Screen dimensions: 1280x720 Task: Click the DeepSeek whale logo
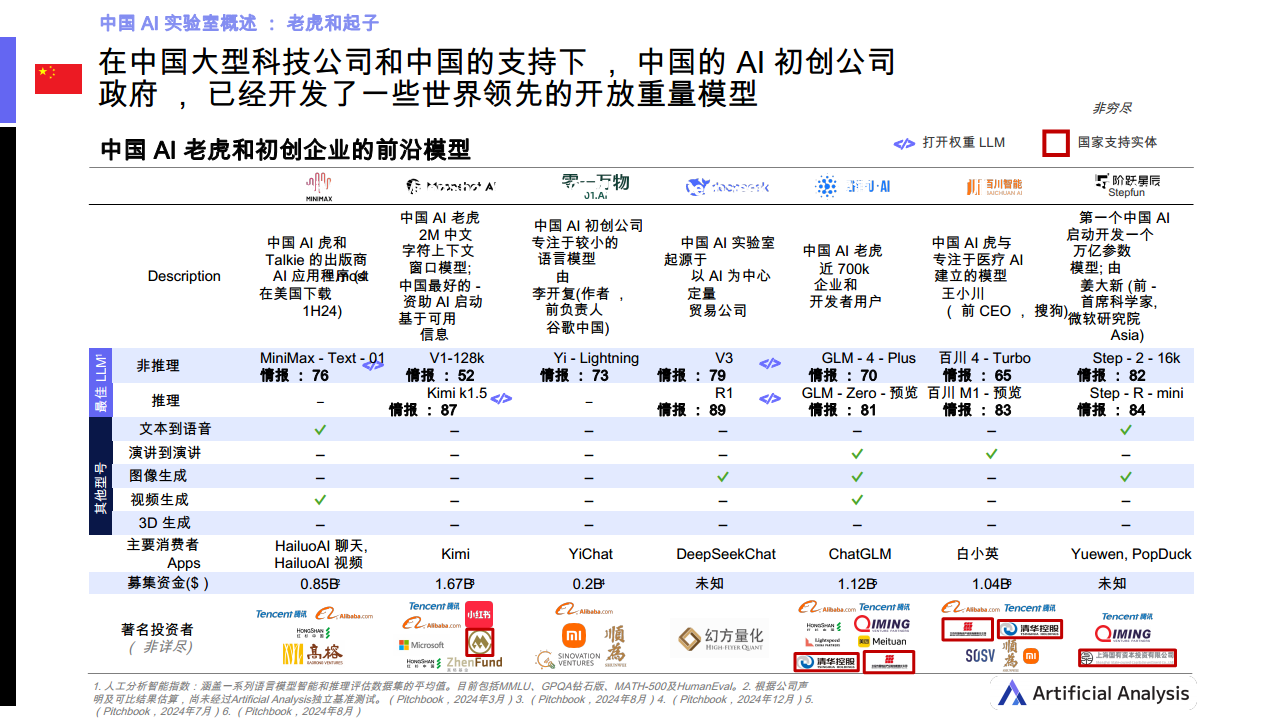(697, 187)
